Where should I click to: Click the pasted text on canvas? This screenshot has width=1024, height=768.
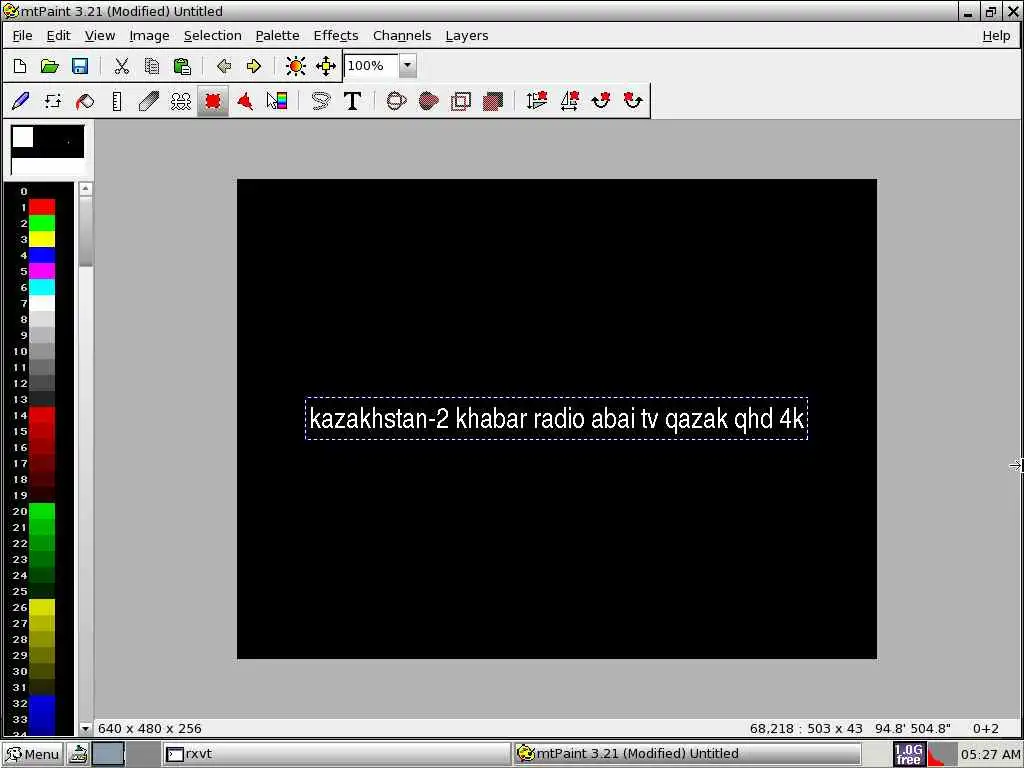556,418
